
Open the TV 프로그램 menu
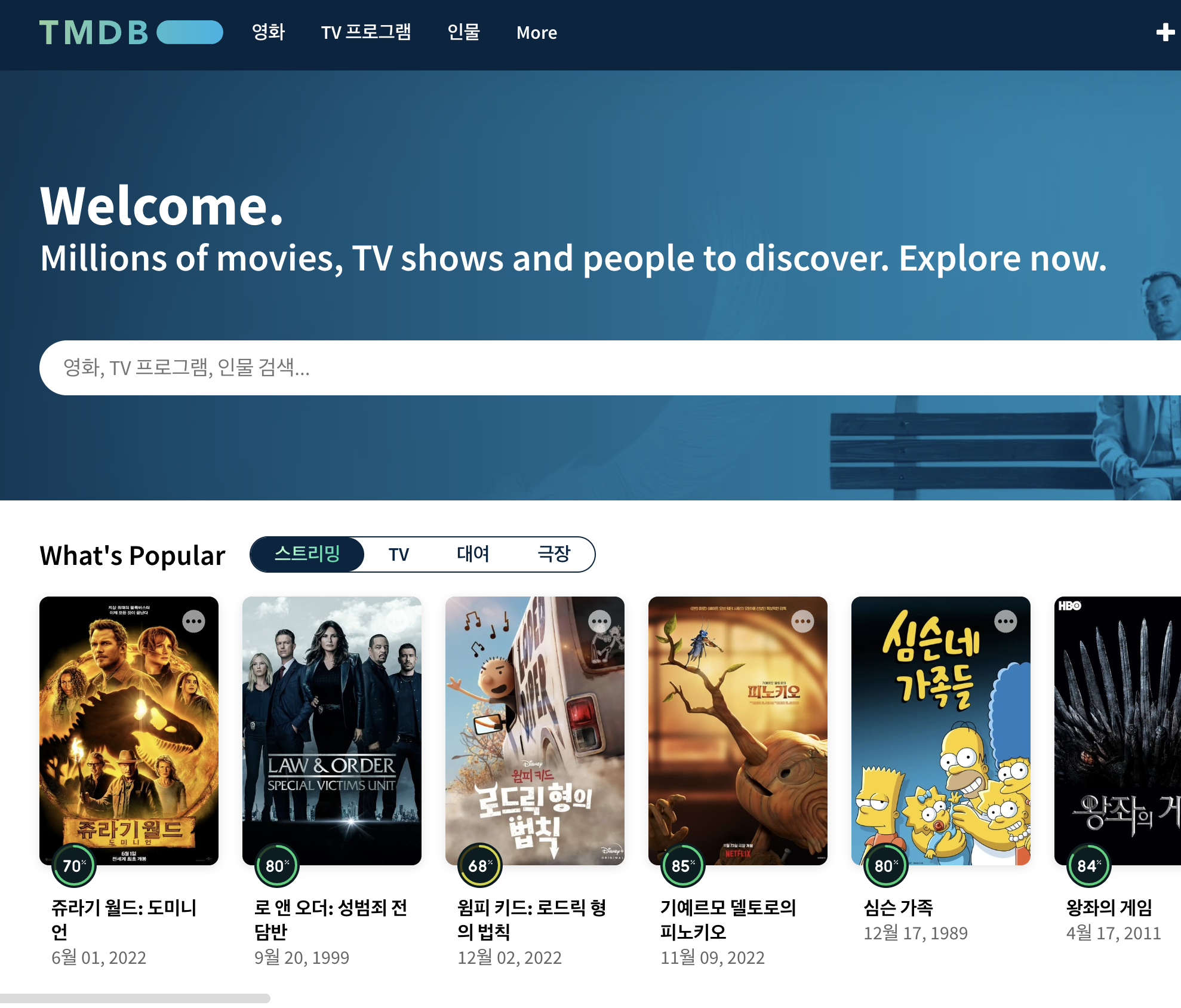point(365,32)
